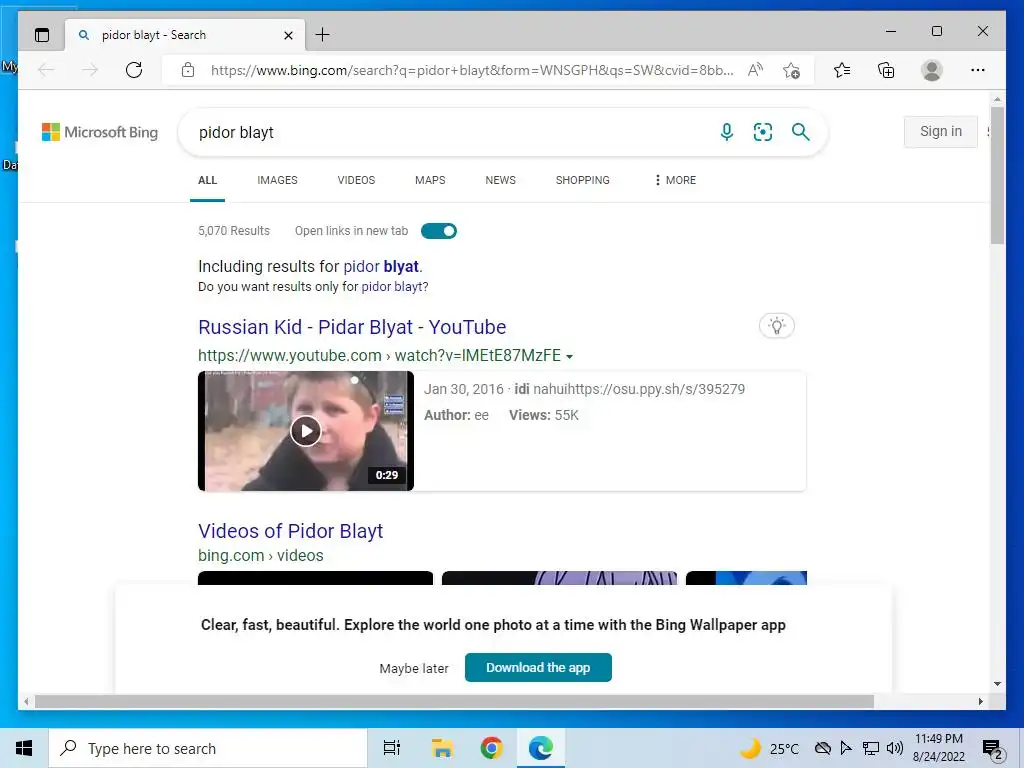
Task: Add this page to favorites
Action: [x=792, y=70]
